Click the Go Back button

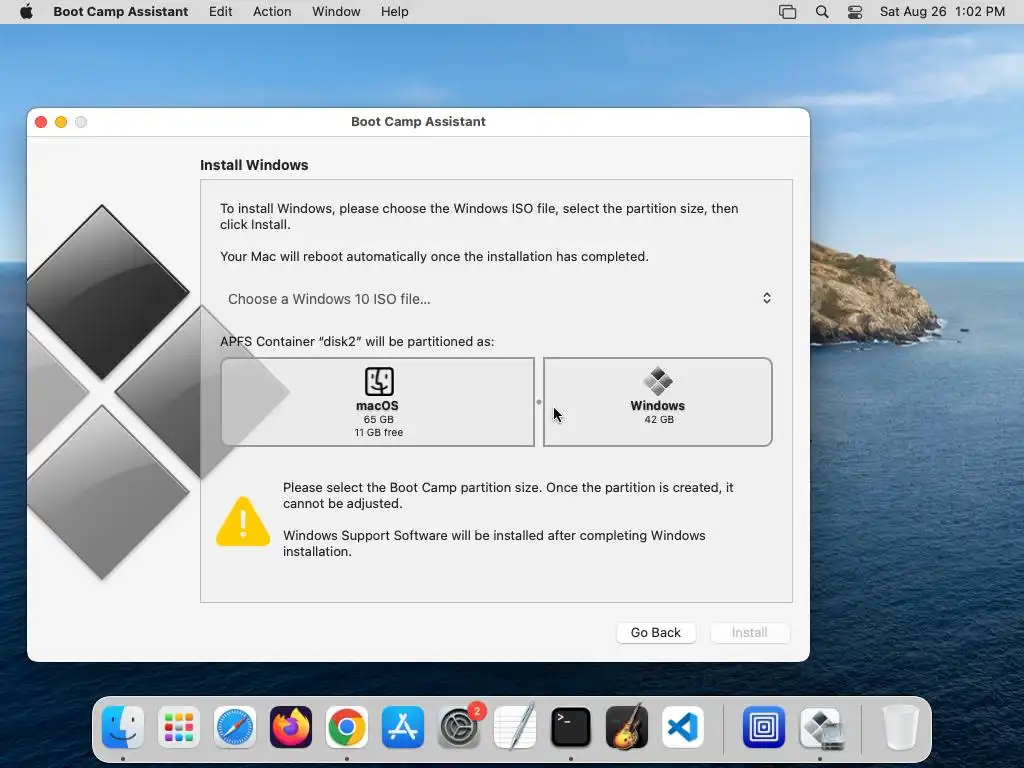pos(656,632)
